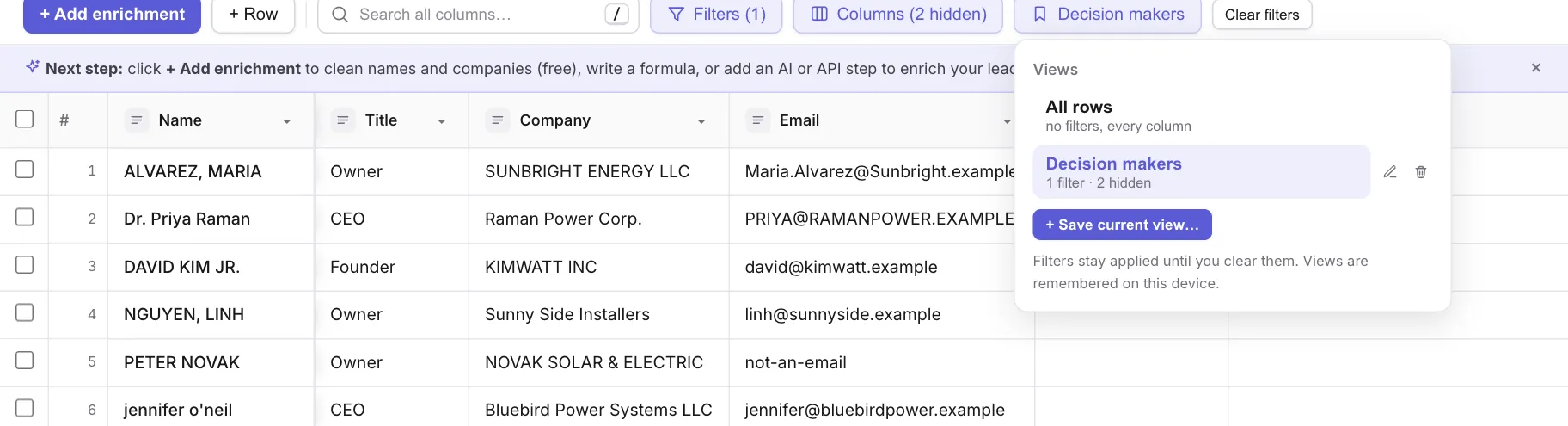The height and width of the screenshot is (426, 1568).
Task: Click the bookmark icon on Decision makers button
Action: point(1040,15)
